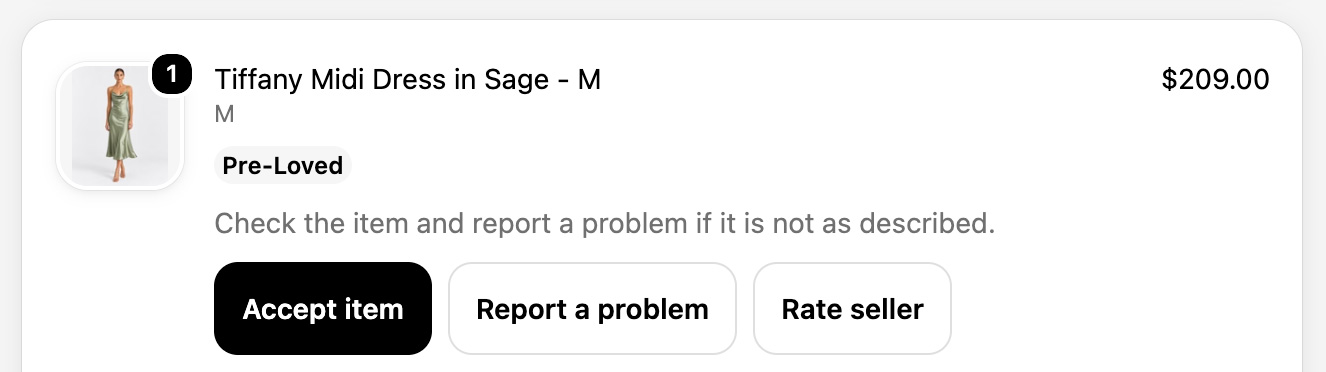Report an issue with the Tiffany dress

click(592, 308)
